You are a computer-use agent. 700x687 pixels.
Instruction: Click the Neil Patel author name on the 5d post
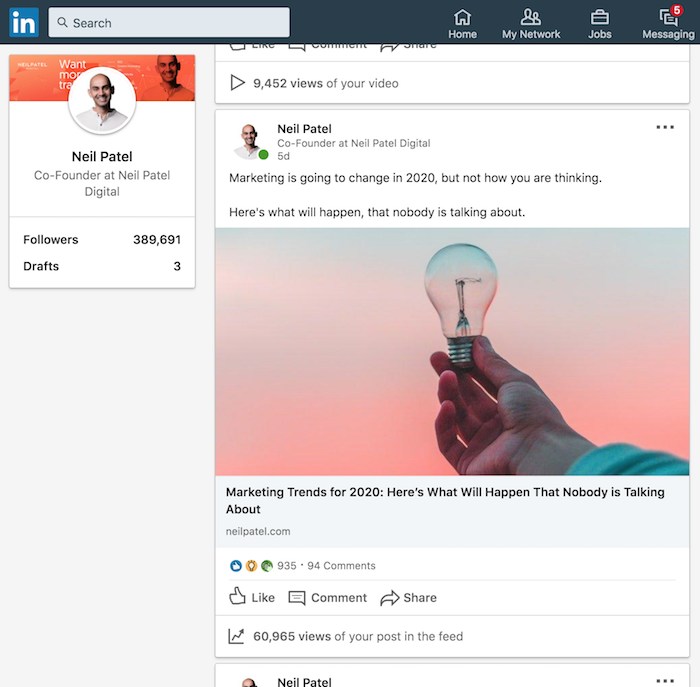[304, 129]
